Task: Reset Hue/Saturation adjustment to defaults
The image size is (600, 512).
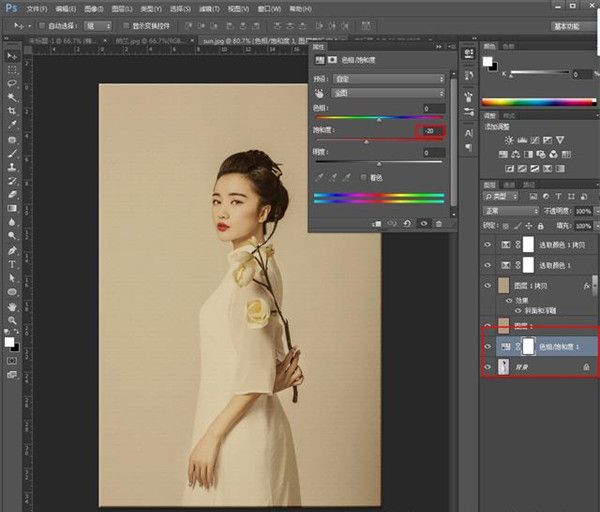Action: [x=407, y=223]
